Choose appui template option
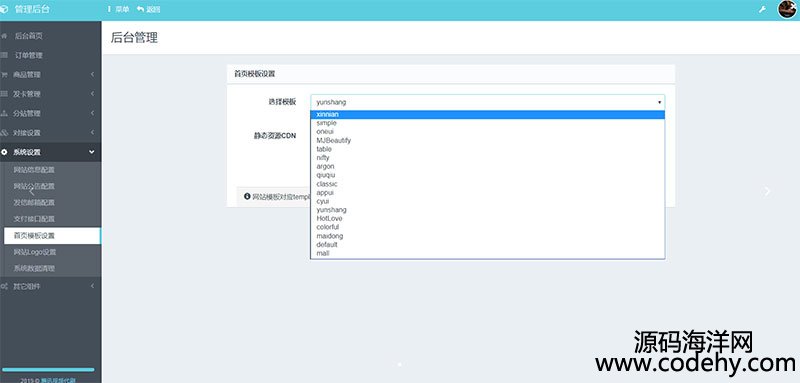The height and width of the screenshot is (383, 800). point(487,192)
